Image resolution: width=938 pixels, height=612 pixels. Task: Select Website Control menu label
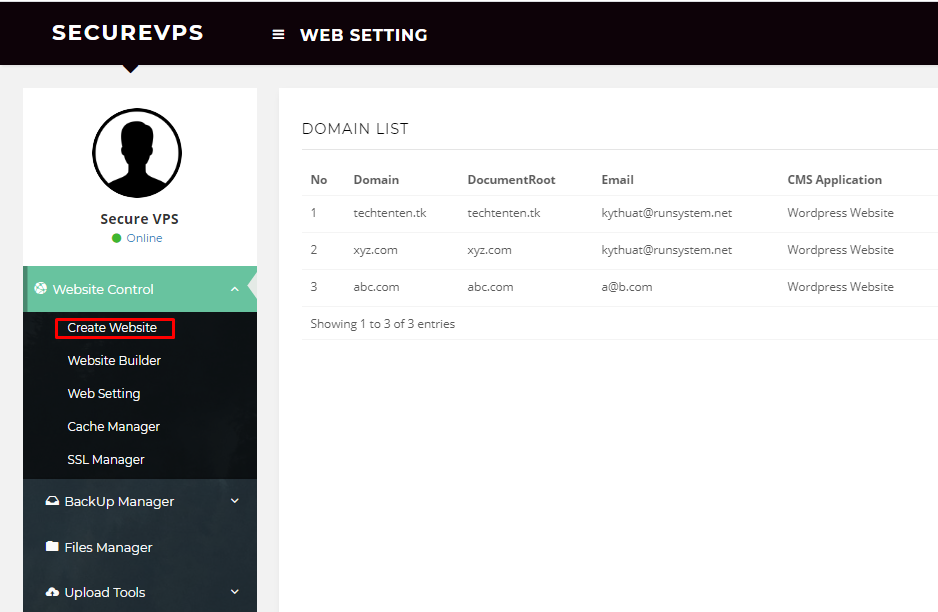tap(103, 289)
